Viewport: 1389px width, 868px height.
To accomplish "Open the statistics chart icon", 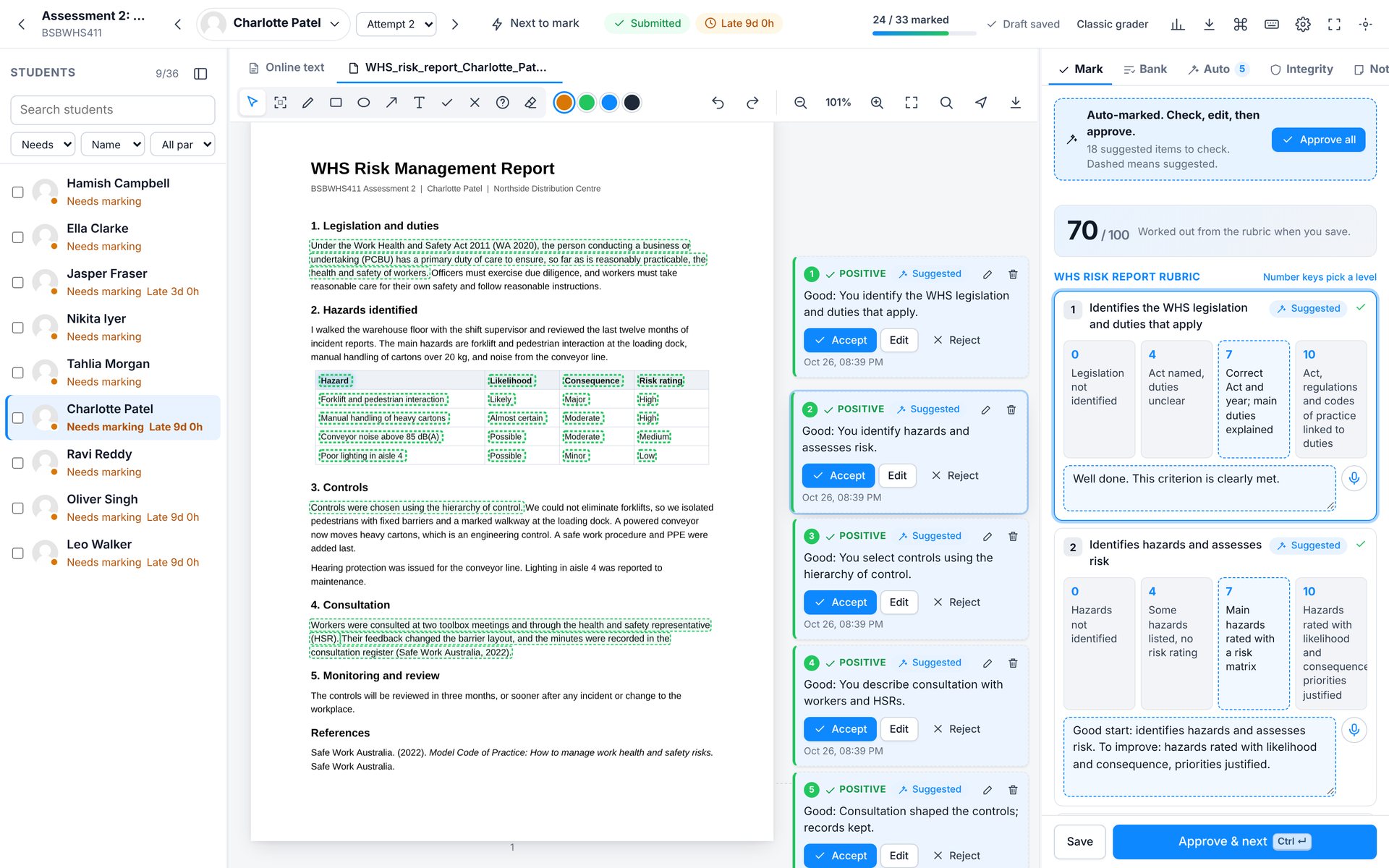I will click(1178, 24).
